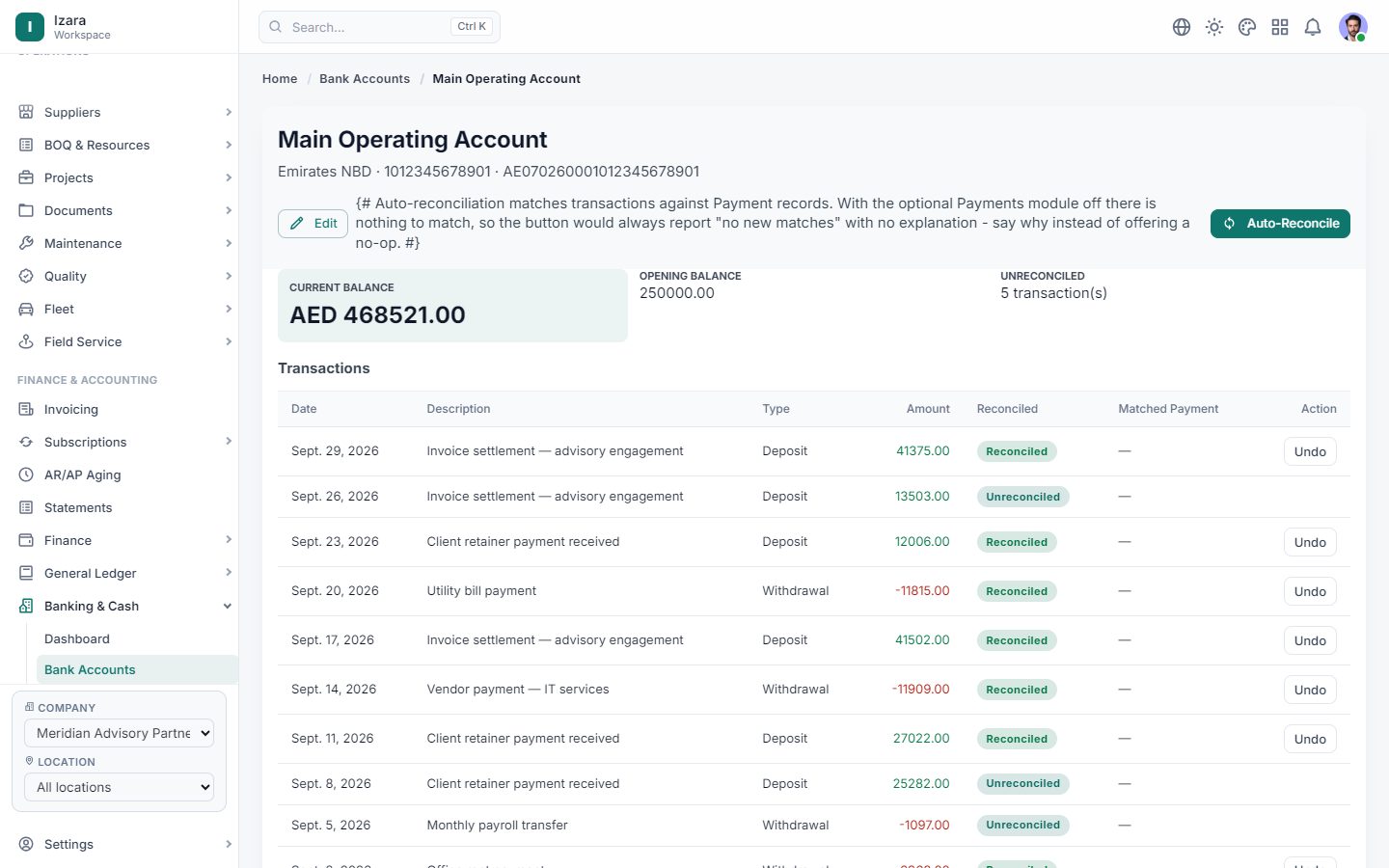
Task: Open the apps grid icon
Action: pyautogui.click(x=1280, y=27)
